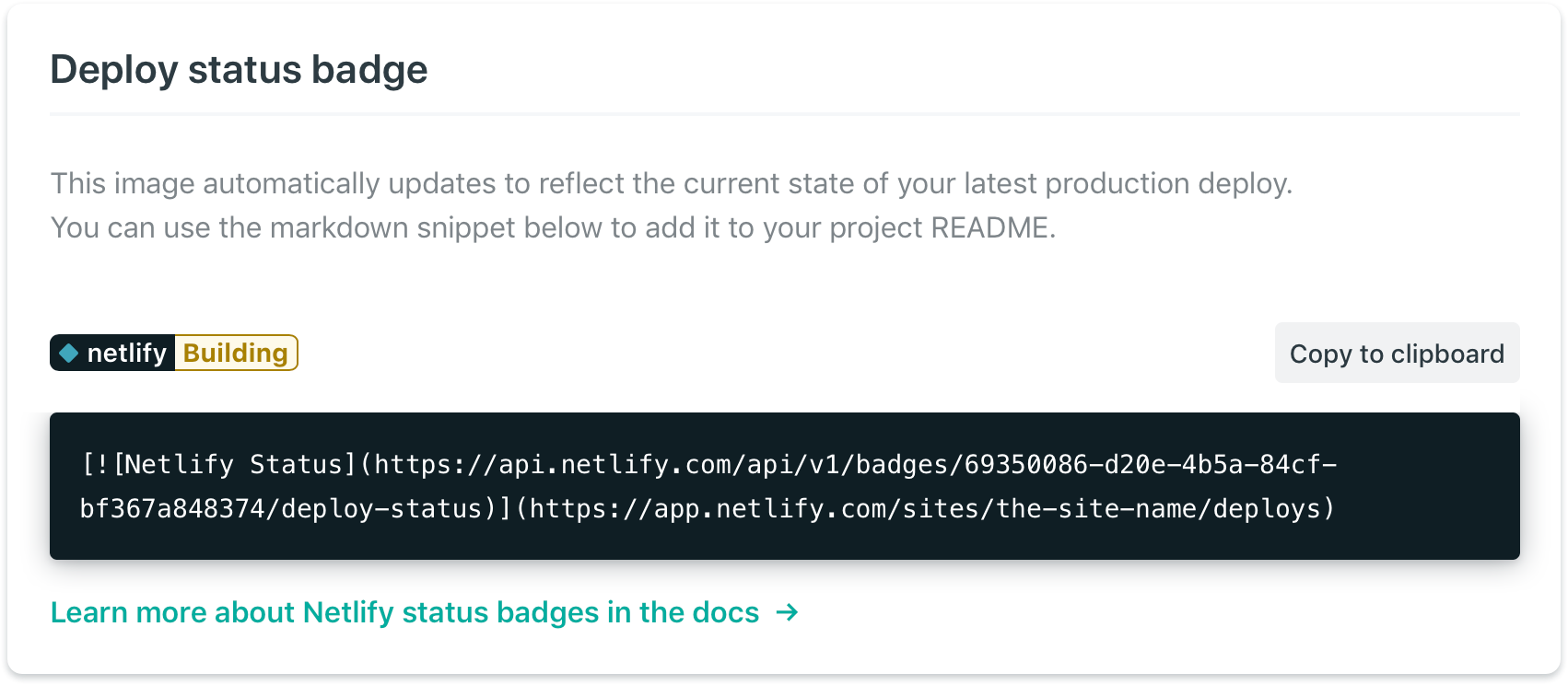1568x685 pixels.
Task: Click the arrow icon beside docs link
Action: point(788,612)
